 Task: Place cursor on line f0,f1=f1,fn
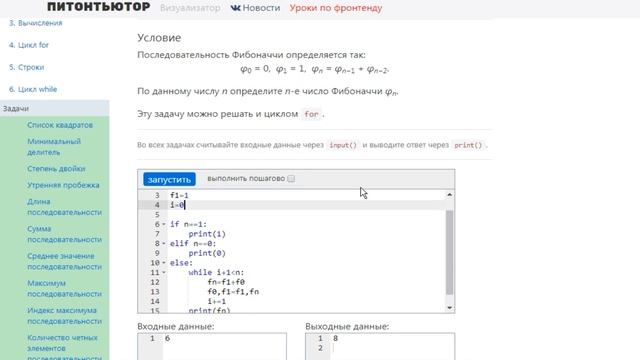click(233, 291)
